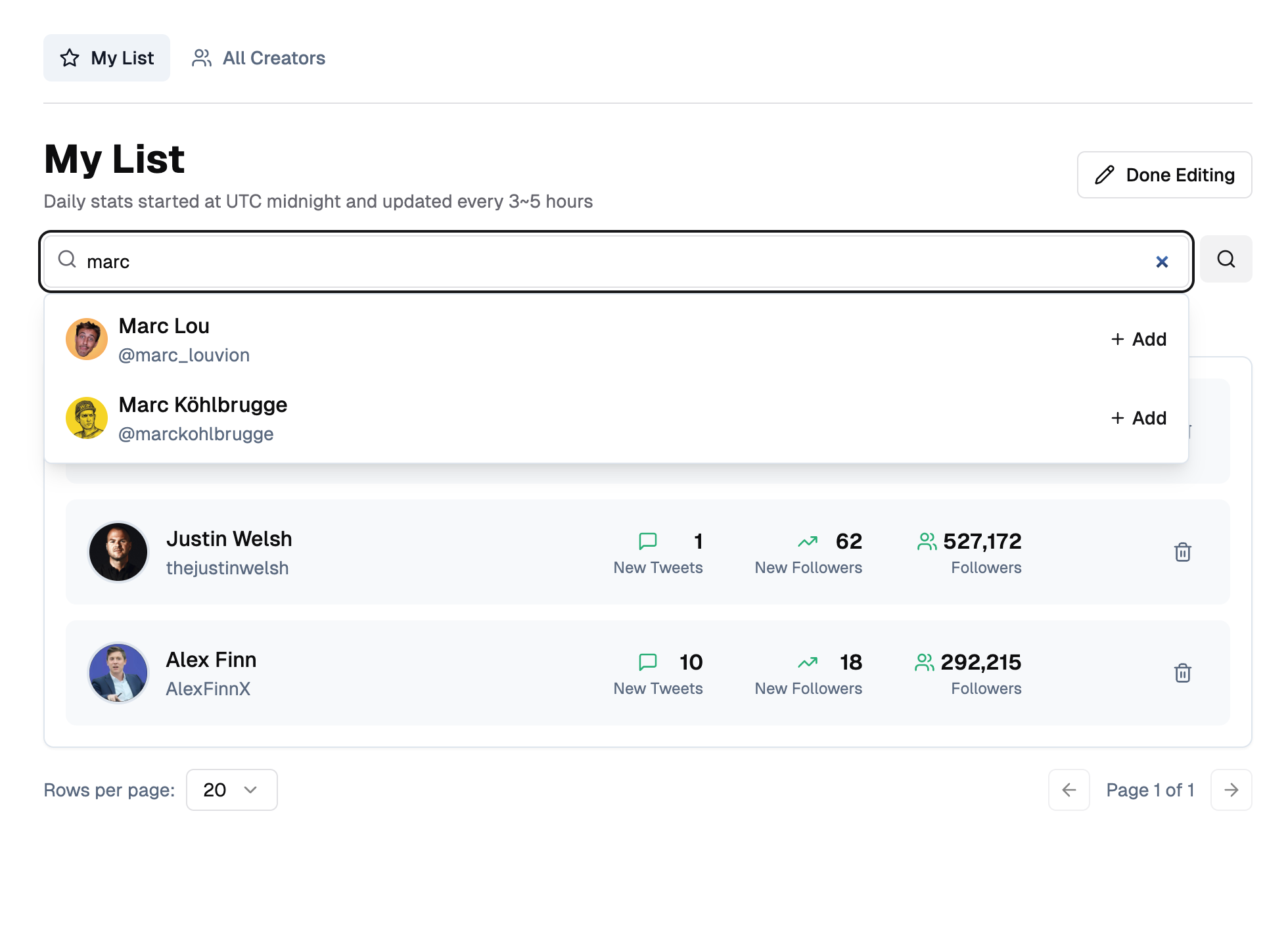
Task: Click the Done Editing button
Action: (x=1164, y=175)
